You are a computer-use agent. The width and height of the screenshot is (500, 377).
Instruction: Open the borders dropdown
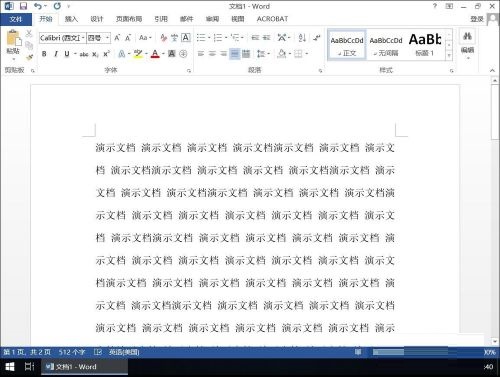(301, 54)
